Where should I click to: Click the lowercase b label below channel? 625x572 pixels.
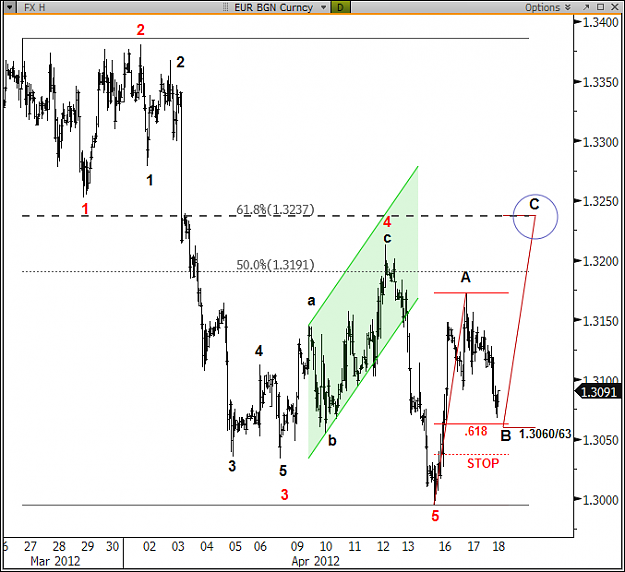pos(332,440)
